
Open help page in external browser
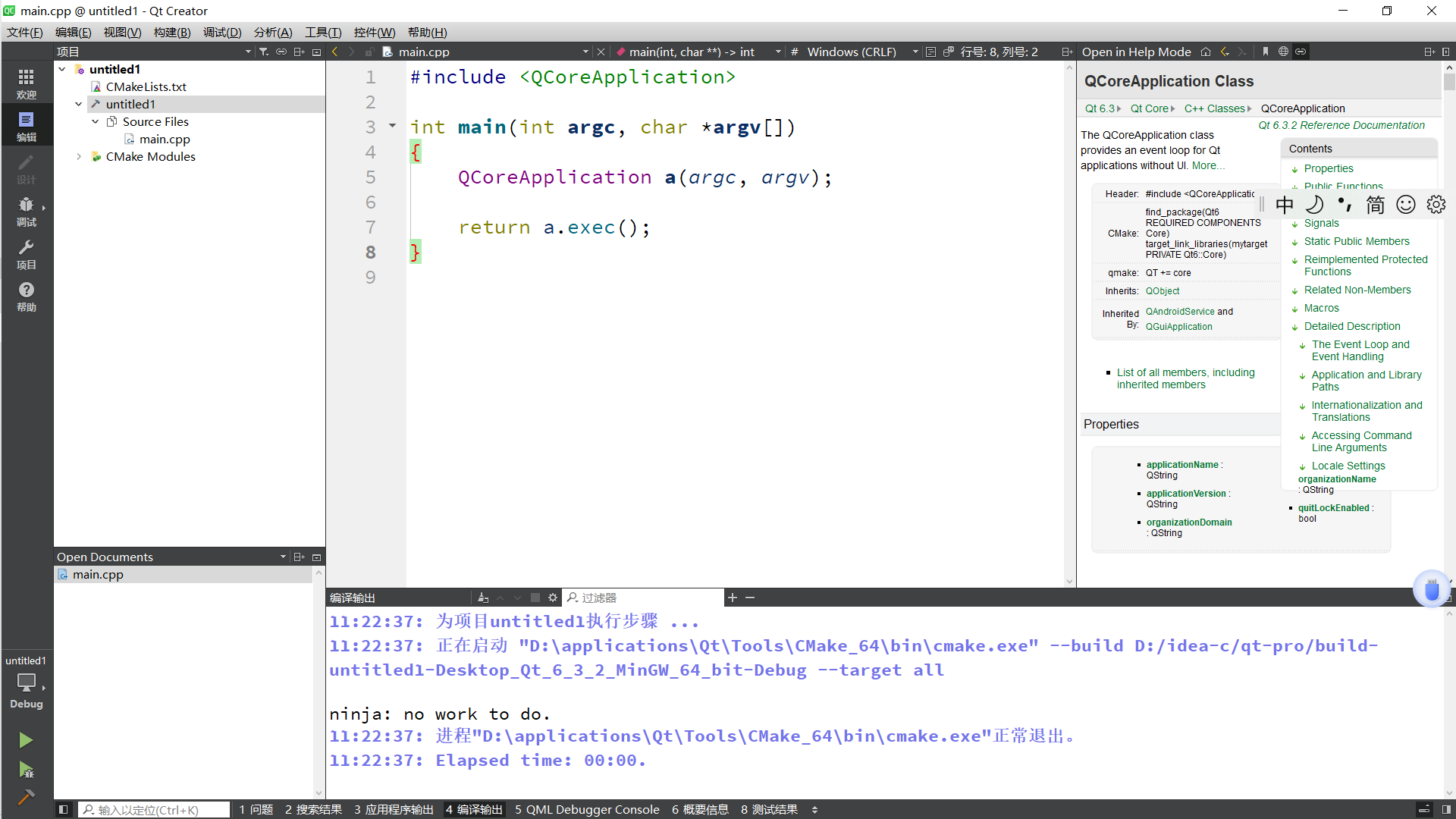(x=1283, y=52)
